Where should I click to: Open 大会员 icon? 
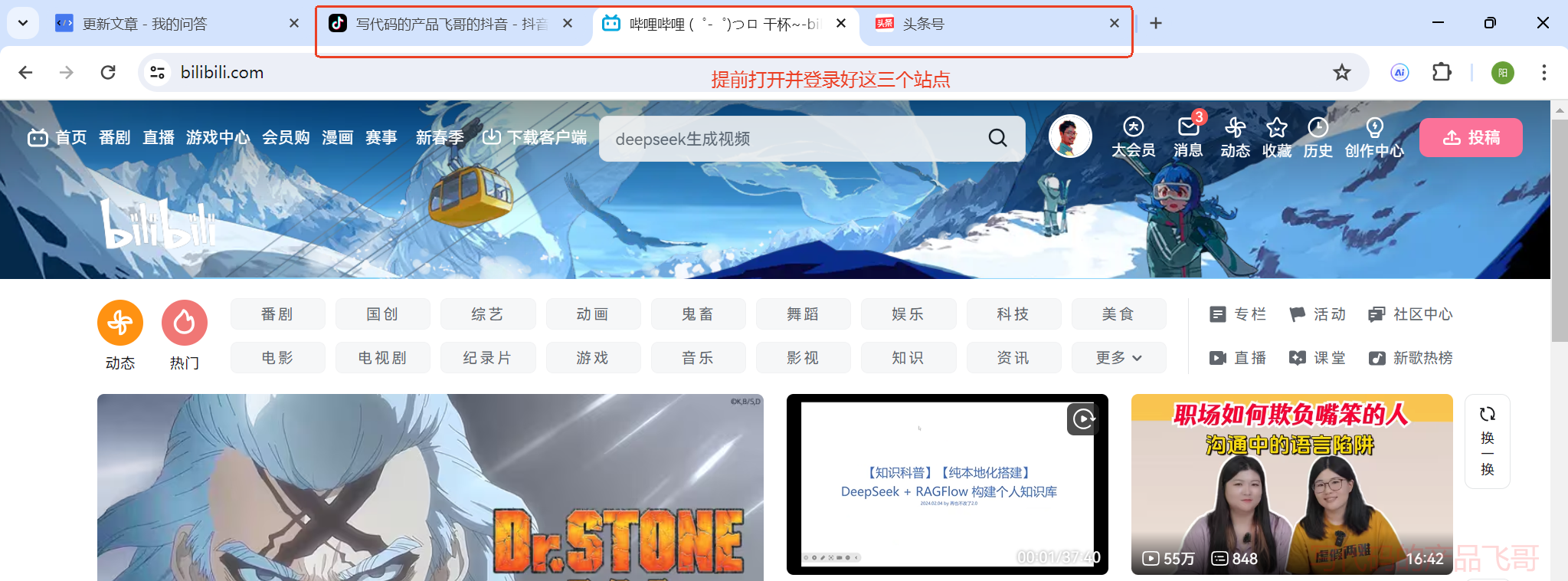click(x=1134, y=137)
